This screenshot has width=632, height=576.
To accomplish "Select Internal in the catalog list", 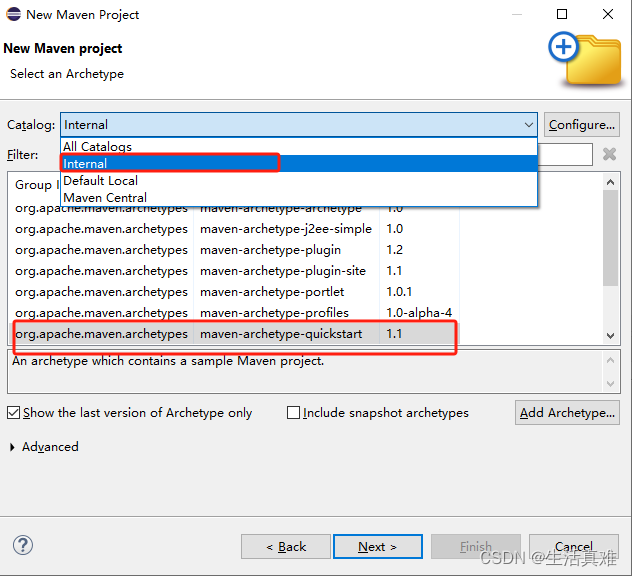I will pos(299,164).
